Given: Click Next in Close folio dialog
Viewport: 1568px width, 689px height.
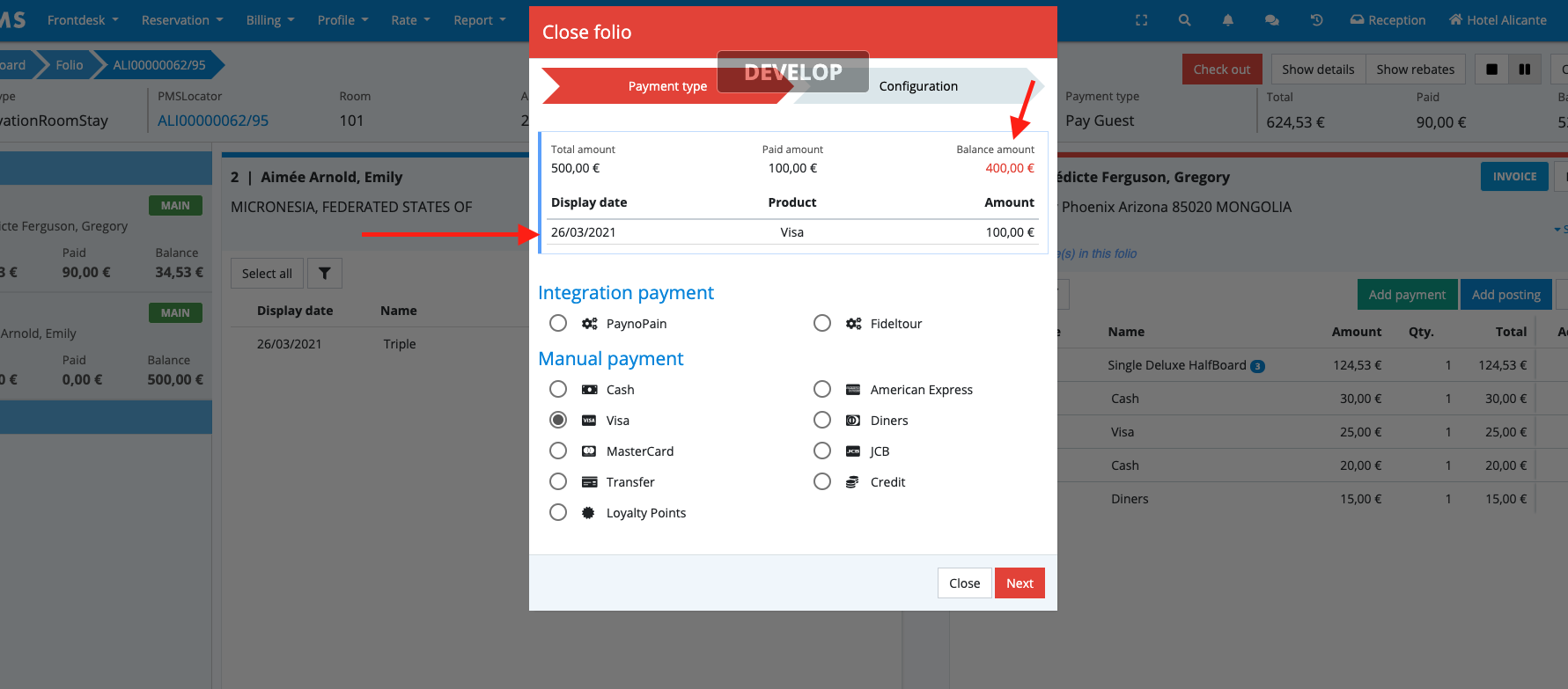Looking at the screenshot, I should click(x=1020, y=583).
